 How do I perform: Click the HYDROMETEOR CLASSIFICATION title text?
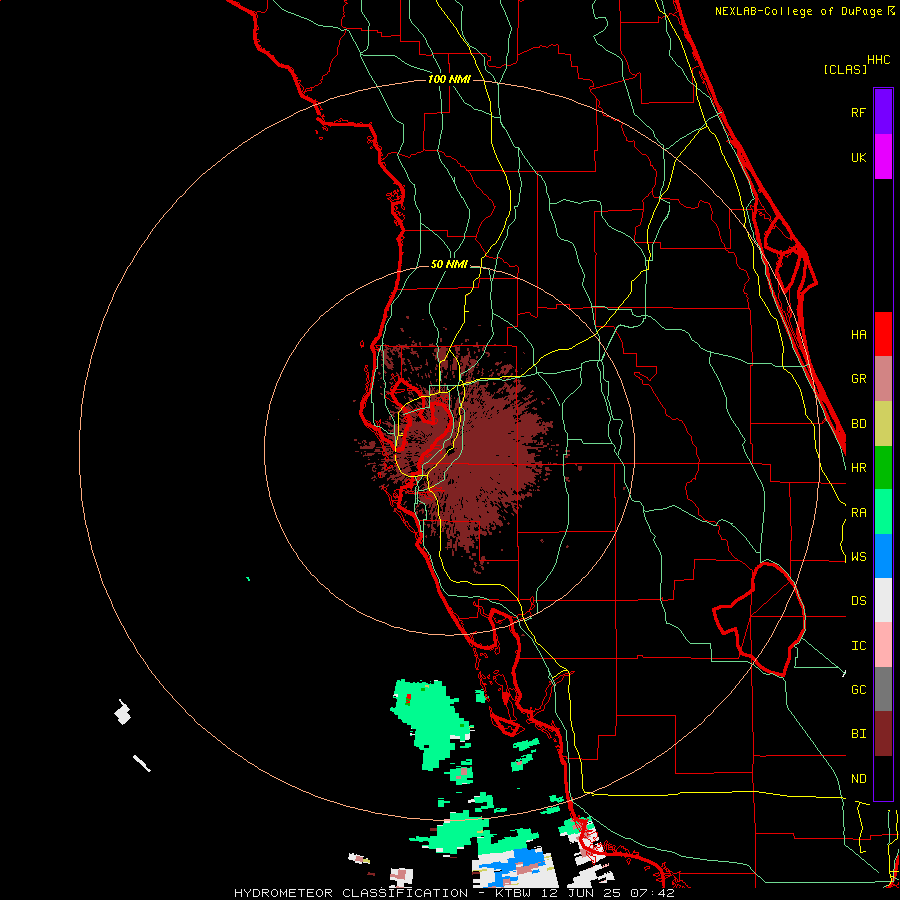point(351,893)
